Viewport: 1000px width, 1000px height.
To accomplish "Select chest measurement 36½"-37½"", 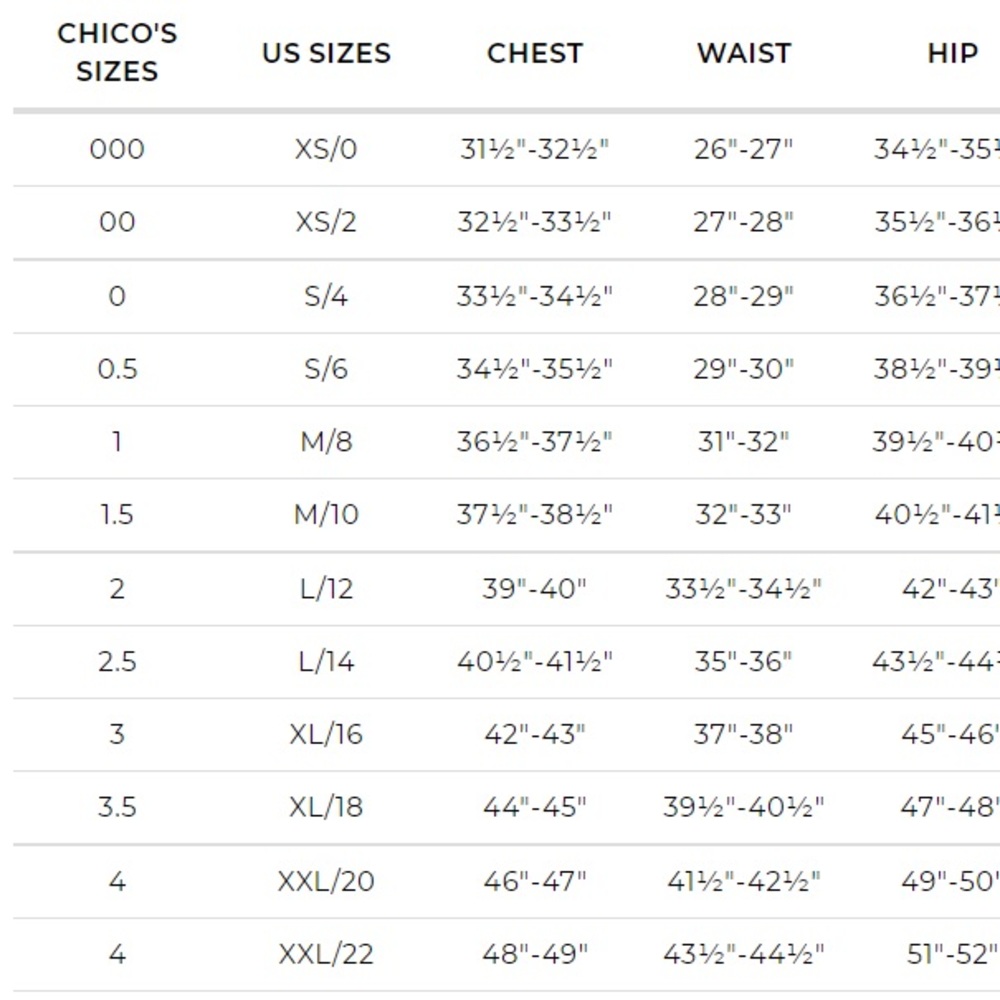I will pyautogui.click(x=534, y=441).
